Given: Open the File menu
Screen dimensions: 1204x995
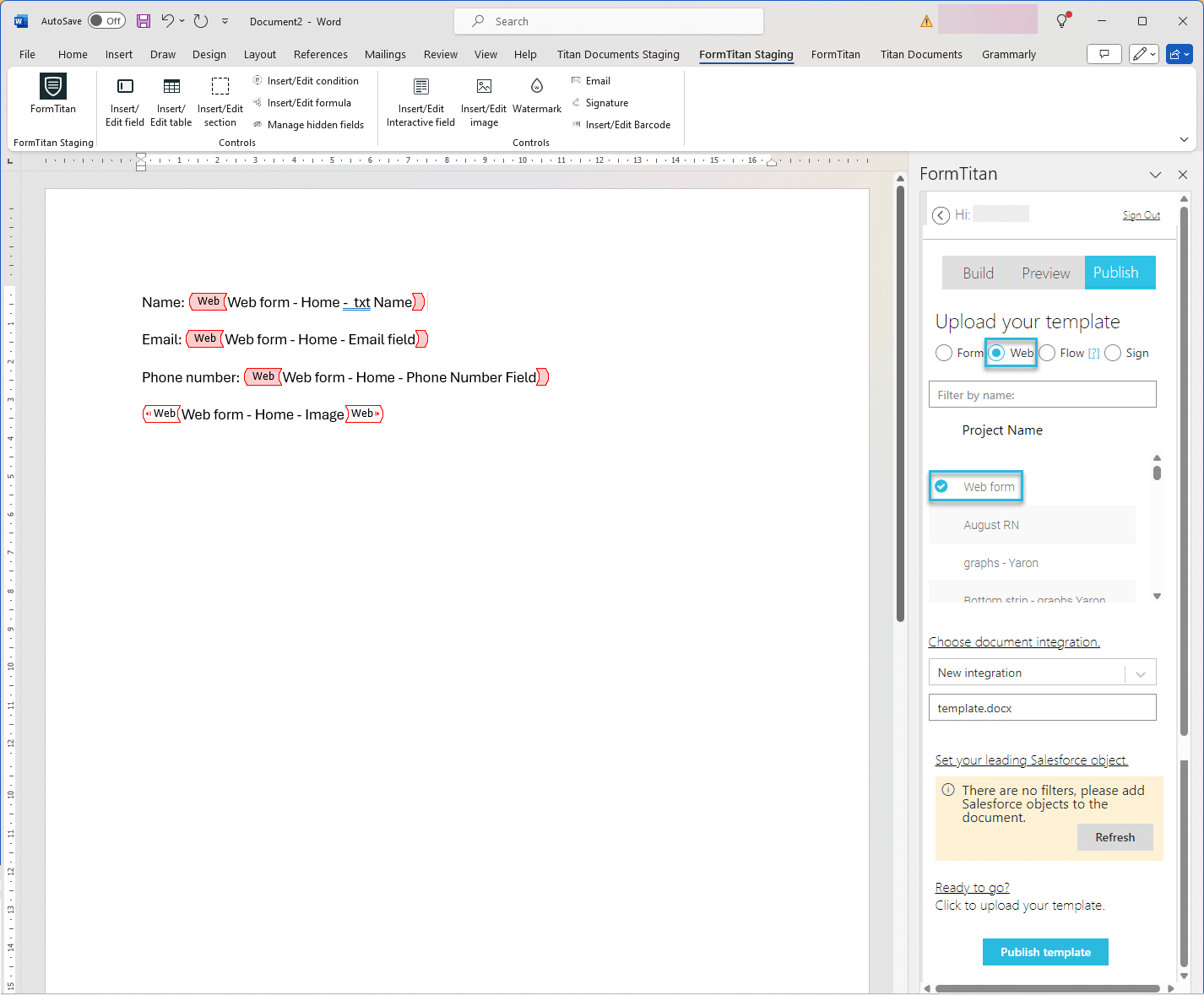Looking at the screenshot, I should [27, 54].
